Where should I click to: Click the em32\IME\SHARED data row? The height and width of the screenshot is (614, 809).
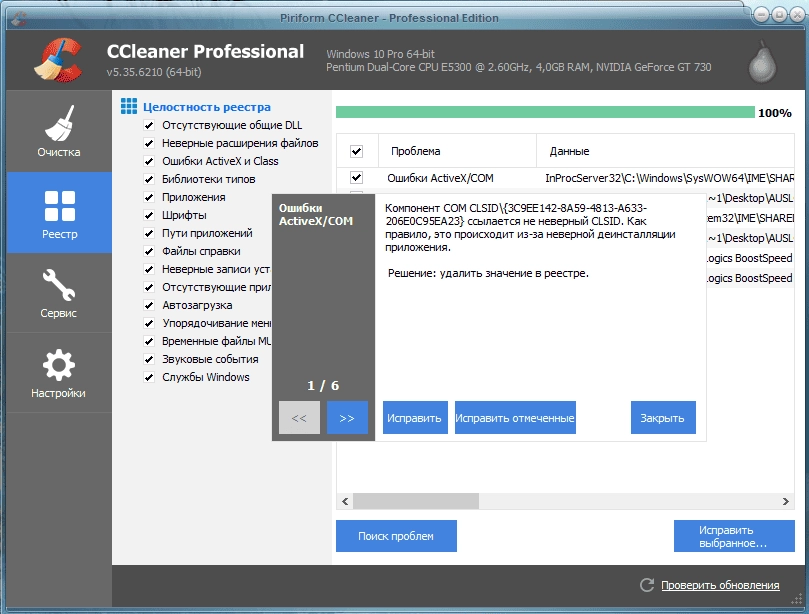pyautogui.click(x=750, y=218)
